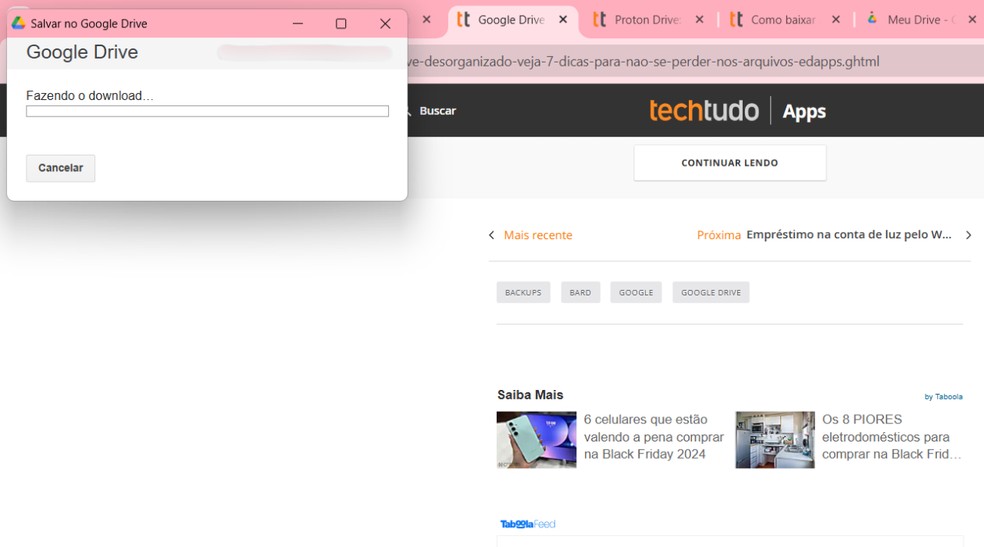The width and height of the screenshot is (984, 547).
Task: Select the BACKUPS tag
Action: [523, 292]
